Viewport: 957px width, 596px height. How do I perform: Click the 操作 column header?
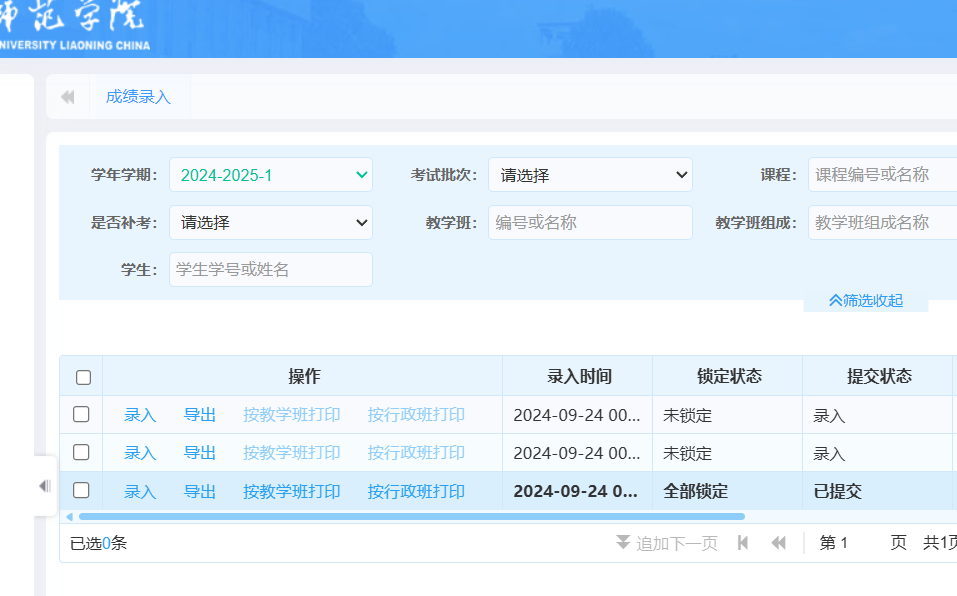click(x=303, y=376)
